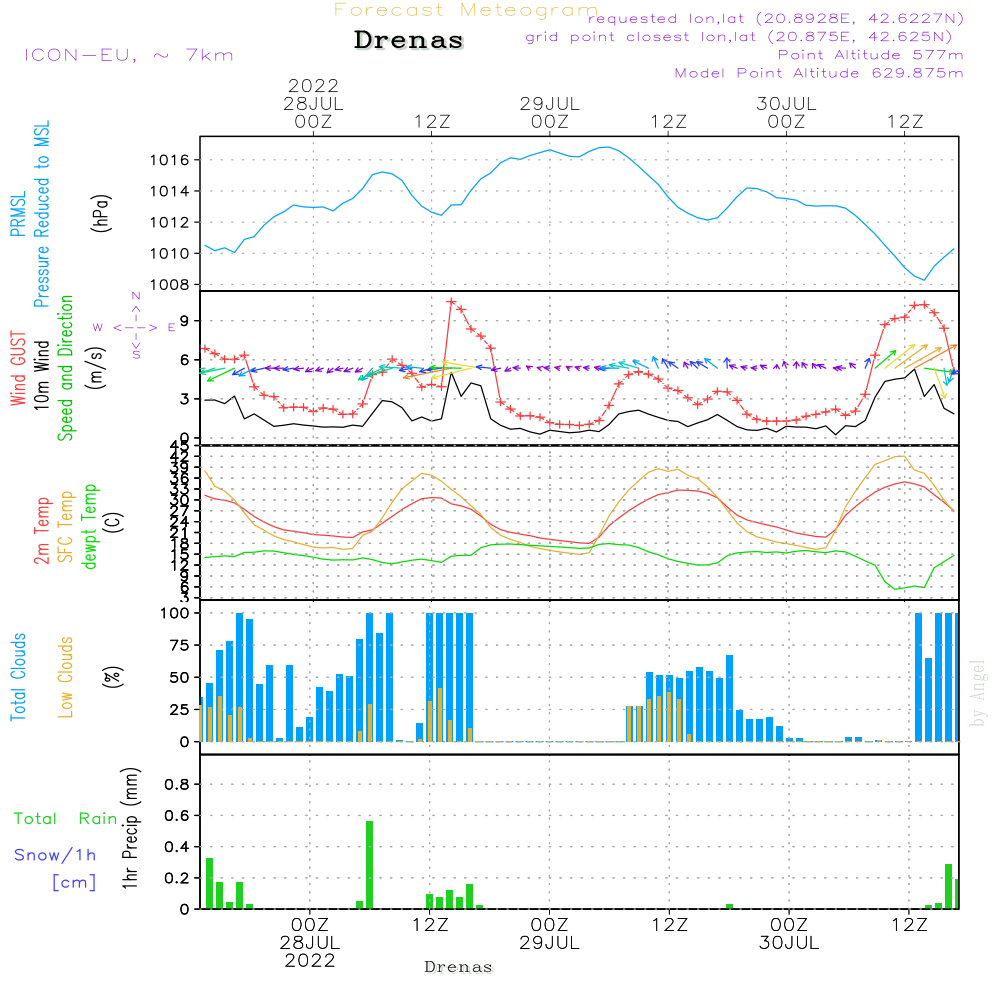The image size is (1000, 1000).
Task: Select the Total Clouds axis label
Action: click(x=18, y=677)
